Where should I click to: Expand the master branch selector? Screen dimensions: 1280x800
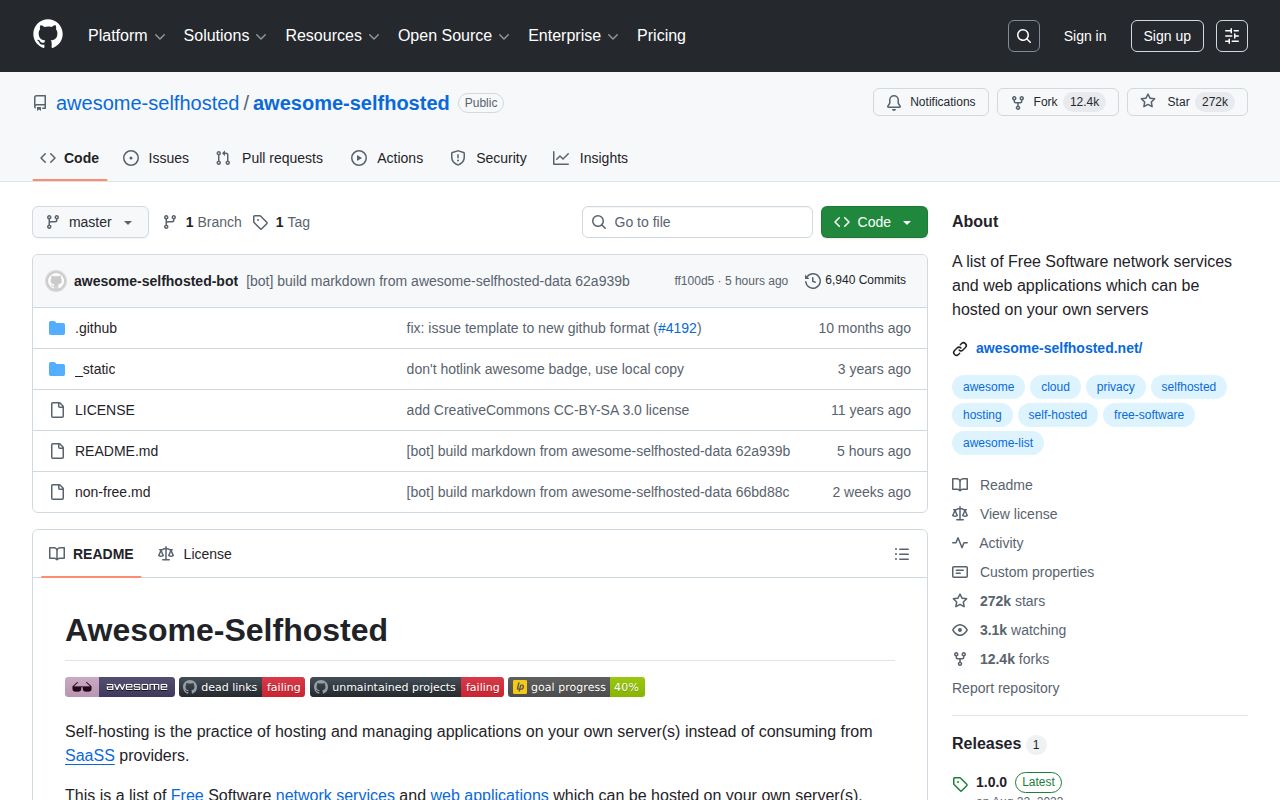coord(90,222)
